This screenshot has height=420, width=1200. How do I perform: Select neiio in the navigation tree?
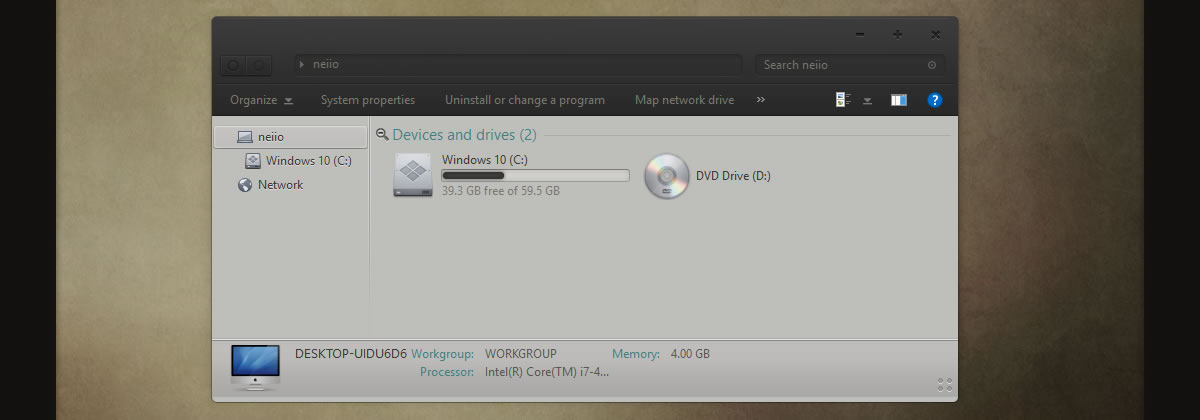(290, 136)
